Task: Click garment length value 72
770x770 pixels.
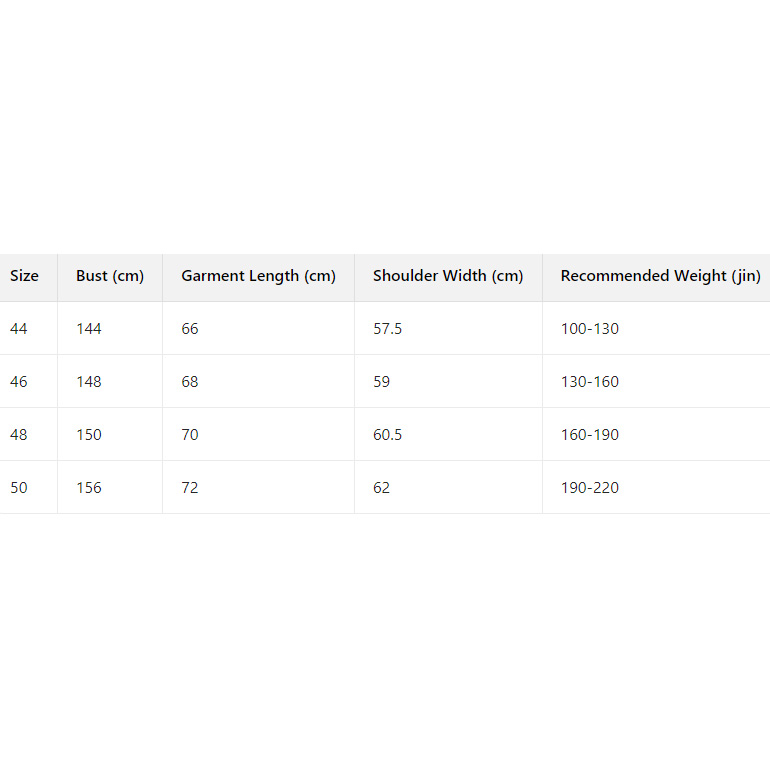Action: [x=190, y=488]
